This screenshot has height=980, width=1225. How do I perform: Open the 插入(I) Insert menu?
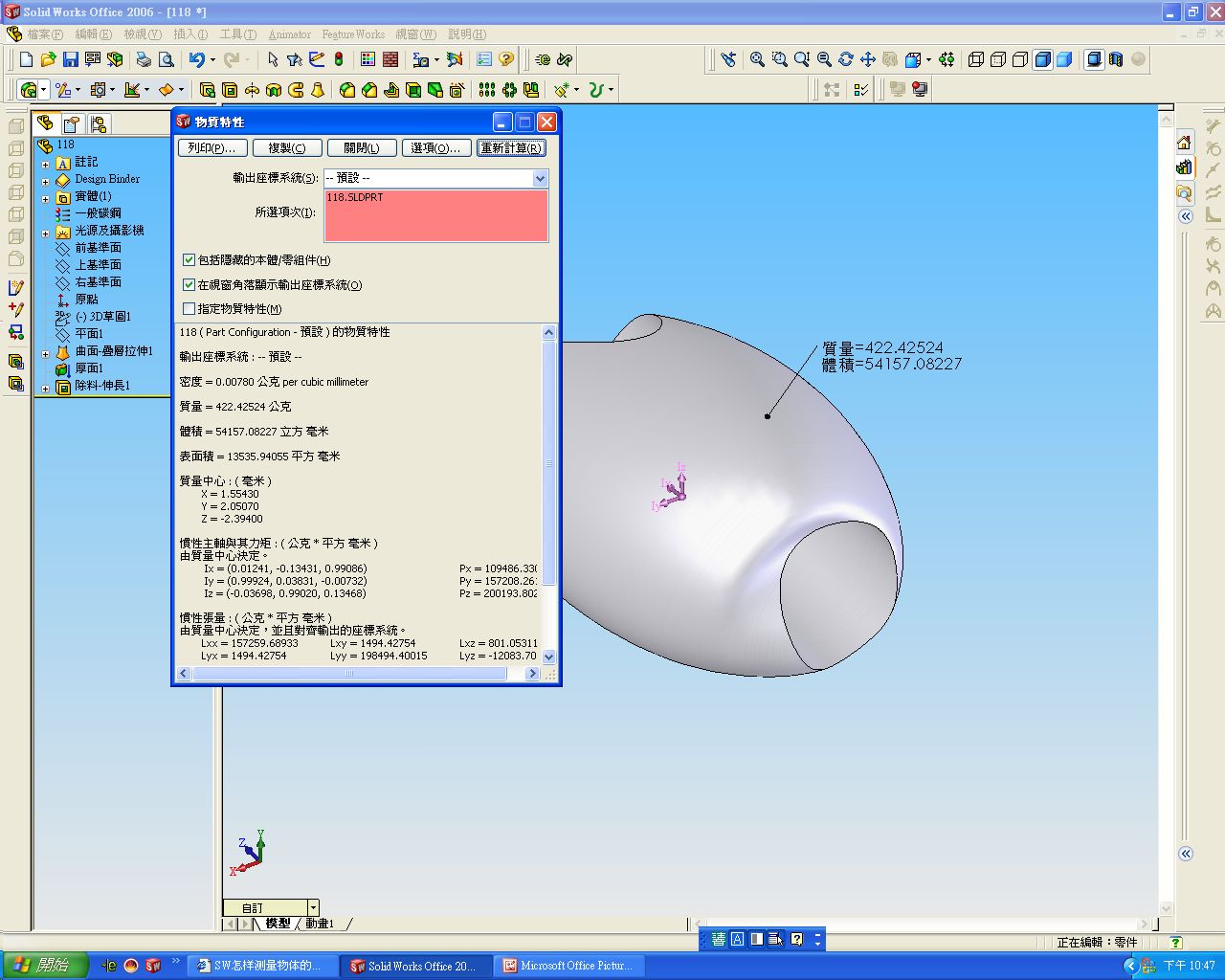[x=190, y=34]
